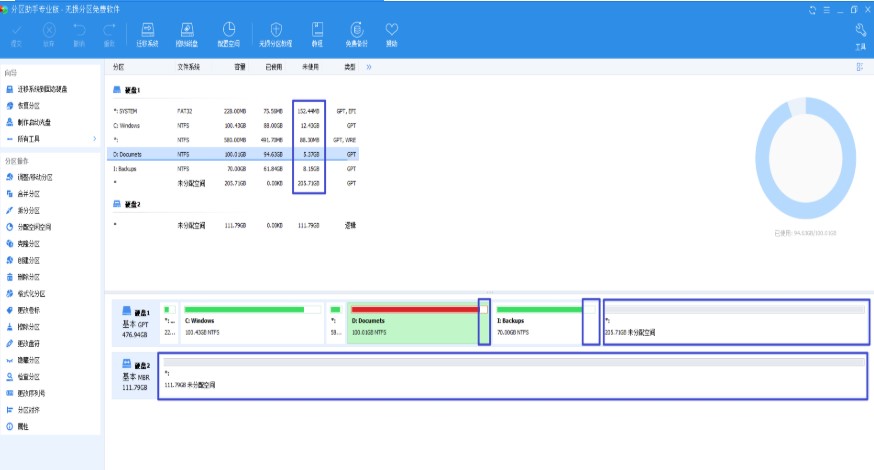
Task: Toggle list view icon at far right of header
Action: coord(859,67)
